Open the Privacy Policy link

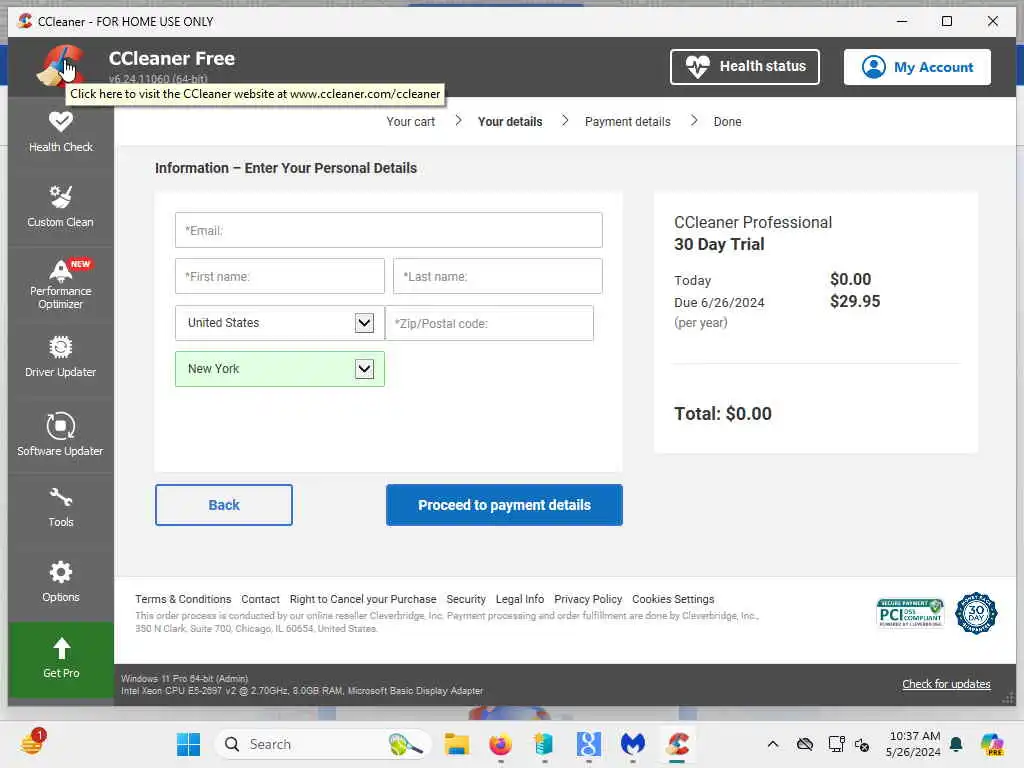pos(588,599)
